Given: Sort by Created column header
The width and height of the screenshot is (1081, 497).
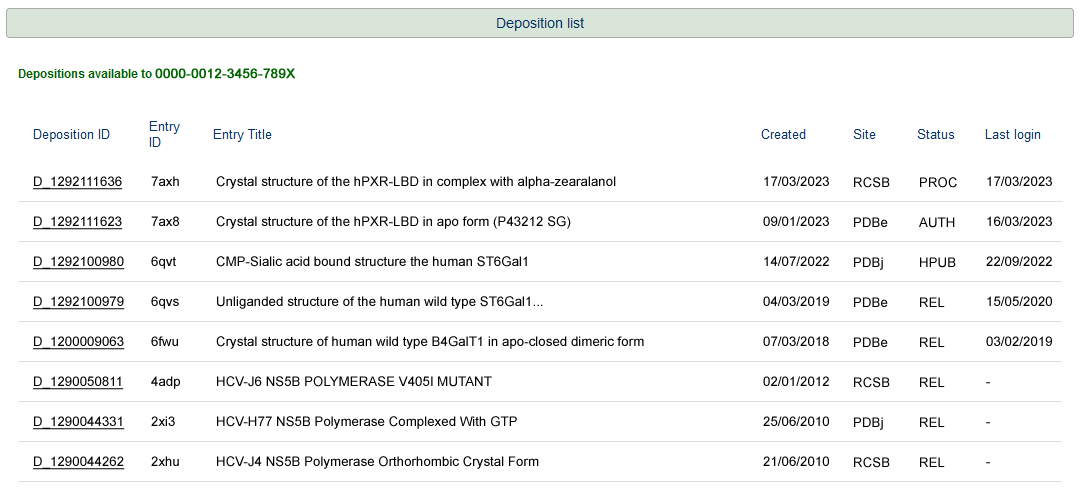Looking at the screenshot, I should click(783, 135).
